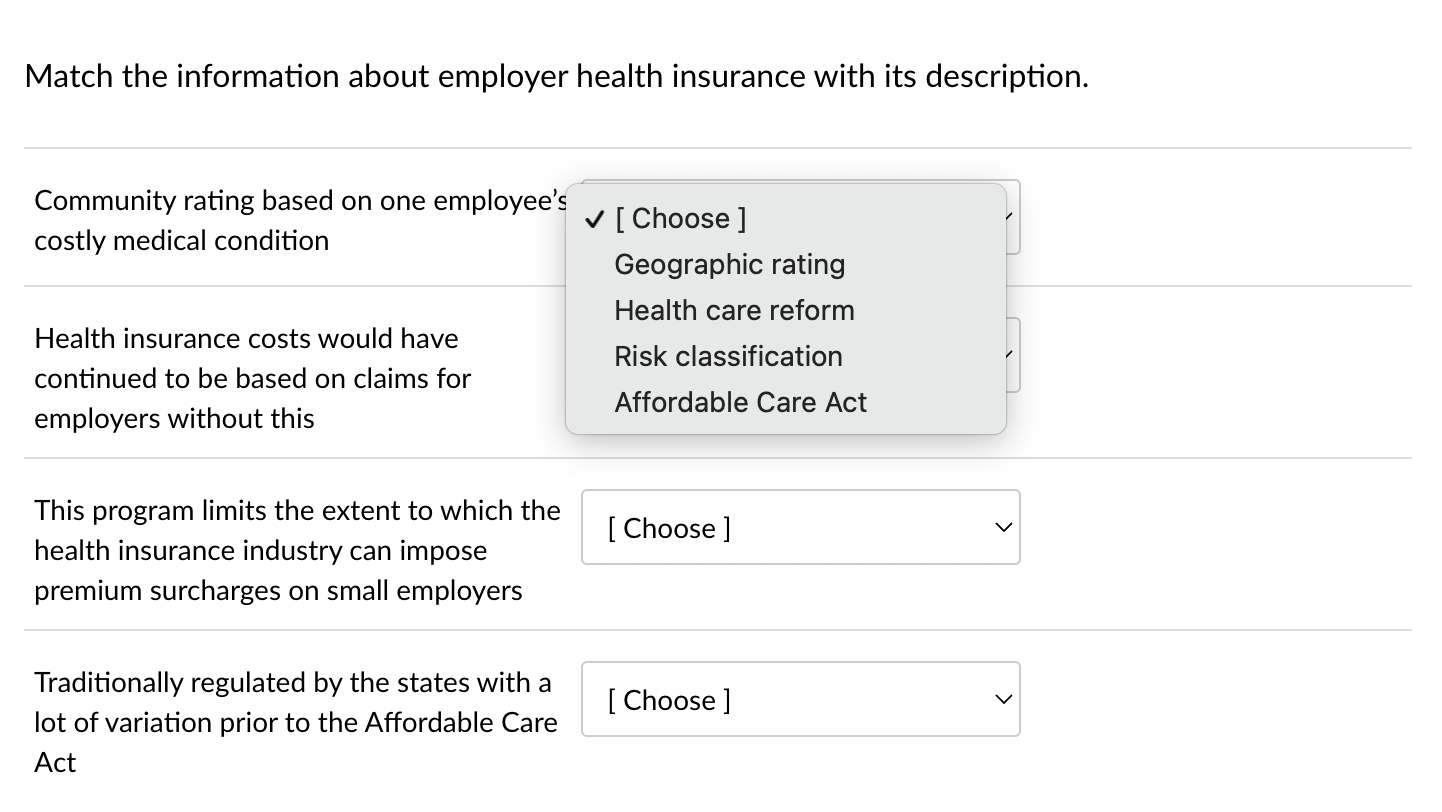Image resolution: width=1442 pixels, height=812 pixels.
Task: Open the dropdown for the premium surcharges question
Action: click(x=800, y=527)
